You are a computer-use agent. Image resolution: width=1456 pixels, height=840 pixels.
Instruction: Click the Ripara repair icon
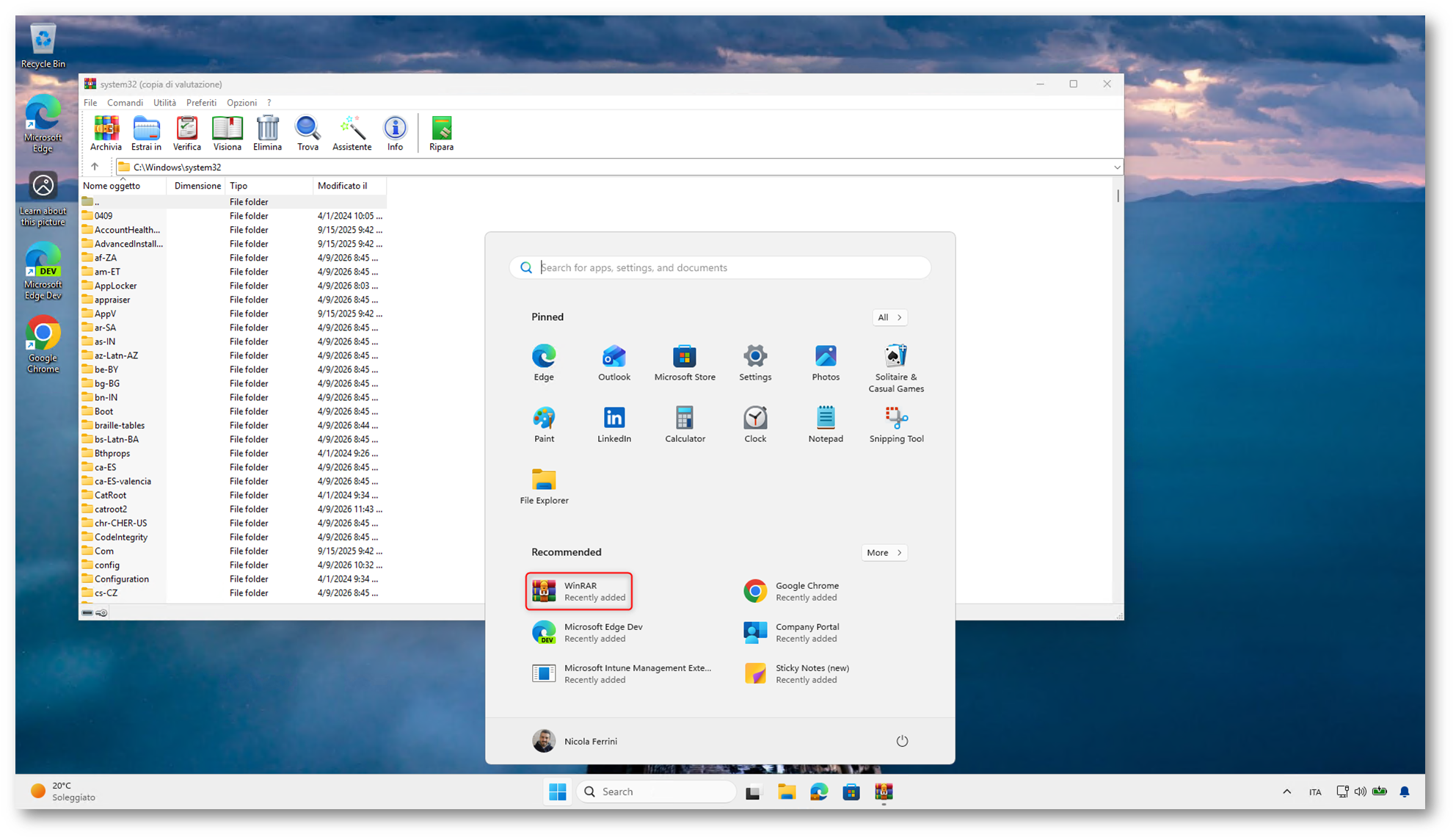[x=441, y=134]
